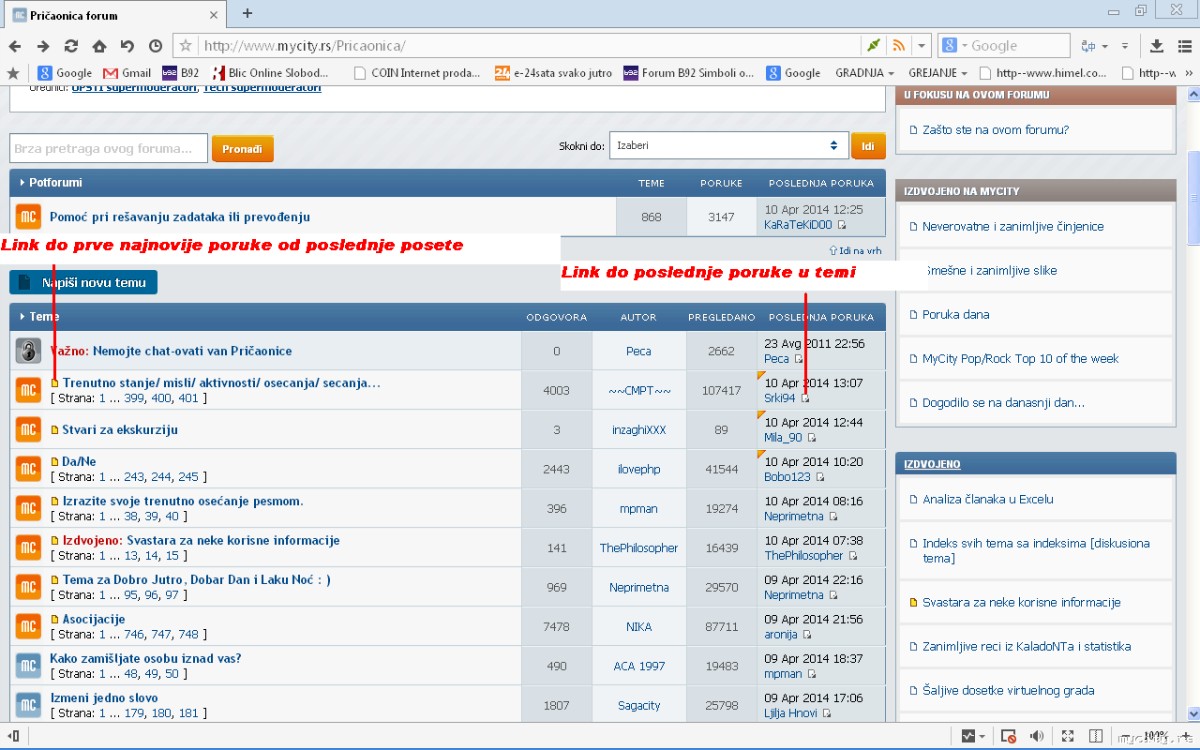Open a new tab with the plus button
Viewport: 1200px width, 750px height.
pyautogui.click(x=247, y=13)
